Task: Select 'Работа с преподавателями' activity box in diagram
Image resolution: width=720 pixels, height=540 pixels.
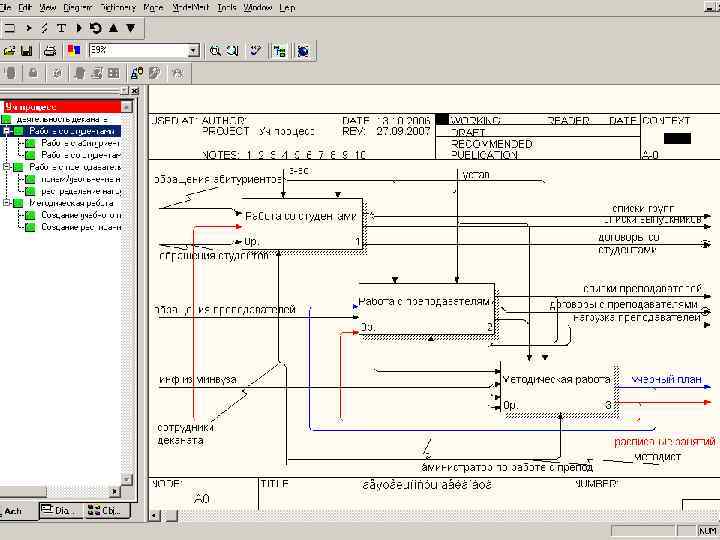Action: [427, 312]
